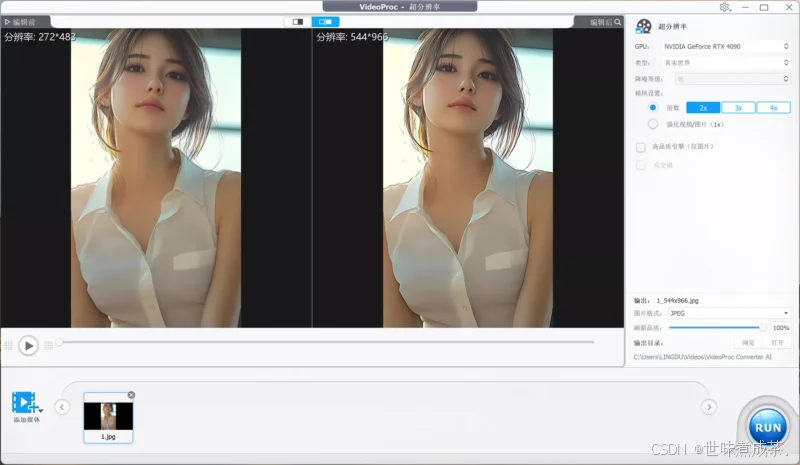
Task: Open the GPU dropdown showing NVIDIA GeForce RTX 4090
Action: click(726, 46)
